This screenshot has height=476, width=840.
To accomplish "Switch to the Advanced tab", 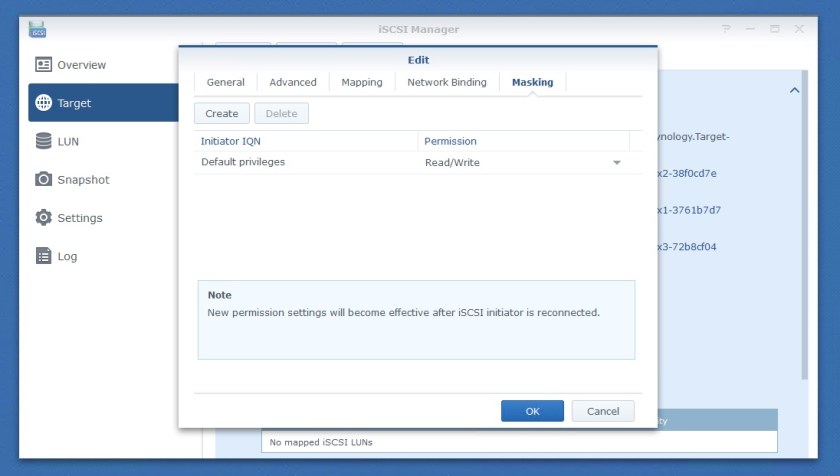I will [293, 82].
